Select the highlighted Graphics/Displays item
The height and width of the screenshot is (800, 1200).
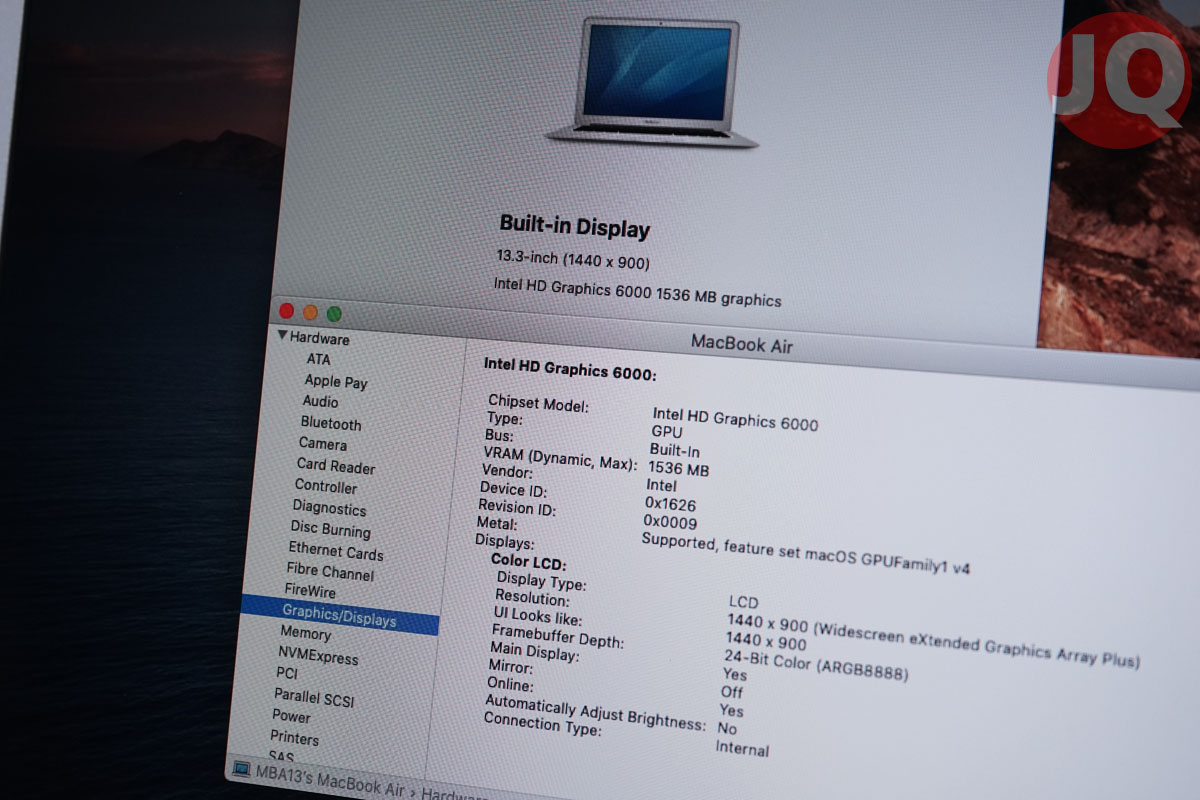point(340,614)
